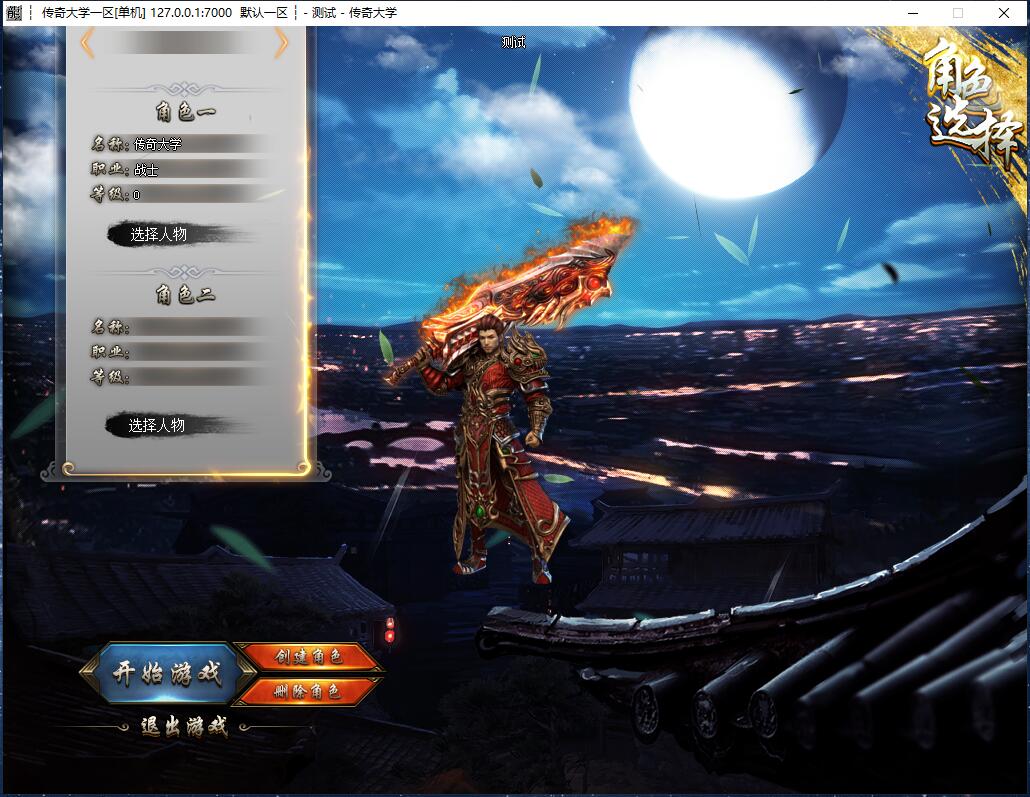
Task: Exit the game via 退出游戏
Action: click(184, 727)
